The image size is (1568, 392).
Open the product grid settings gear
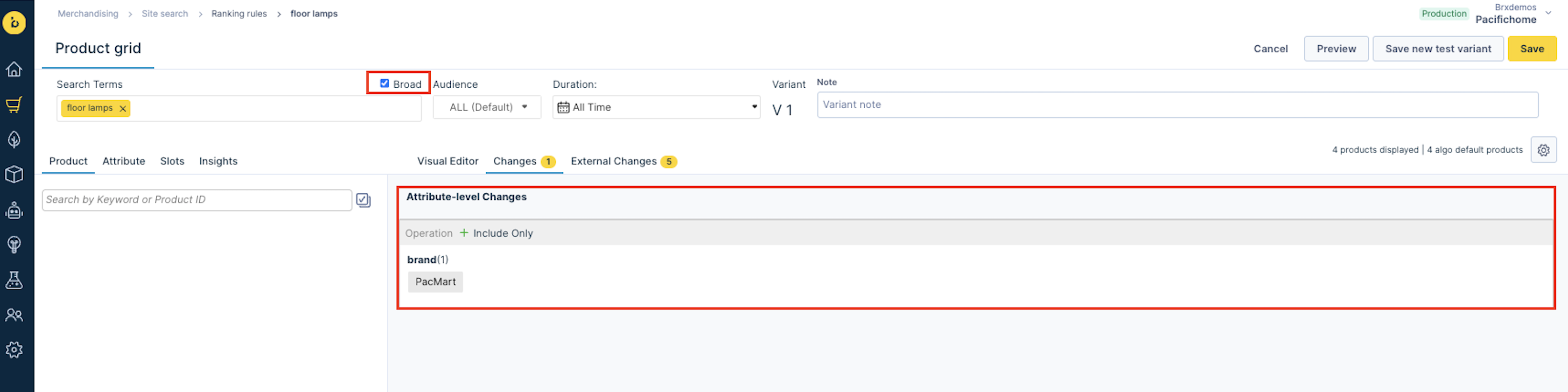click(1543, 150)
